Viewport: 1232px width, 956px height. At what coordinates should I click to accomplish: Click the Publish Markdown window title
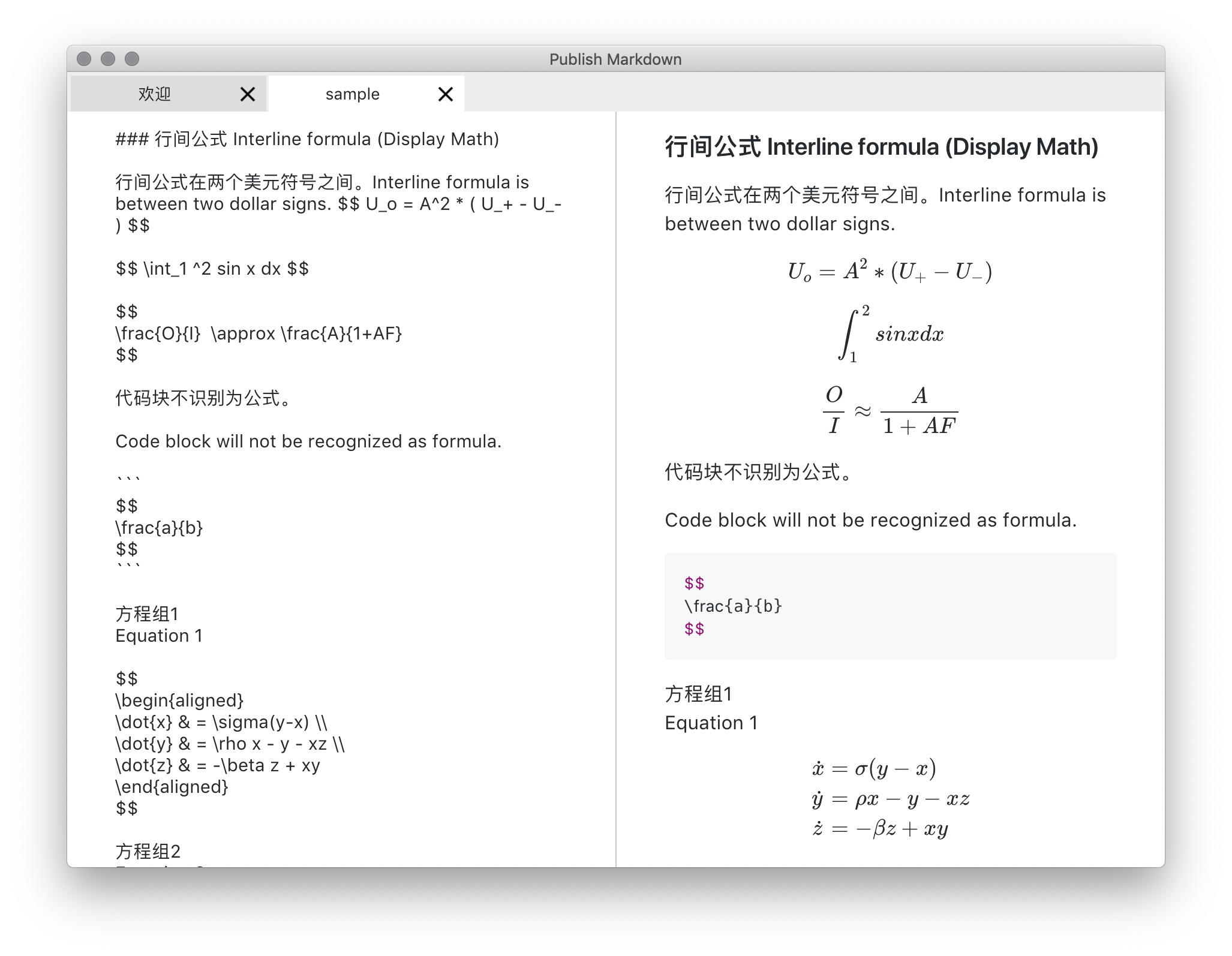615,59
